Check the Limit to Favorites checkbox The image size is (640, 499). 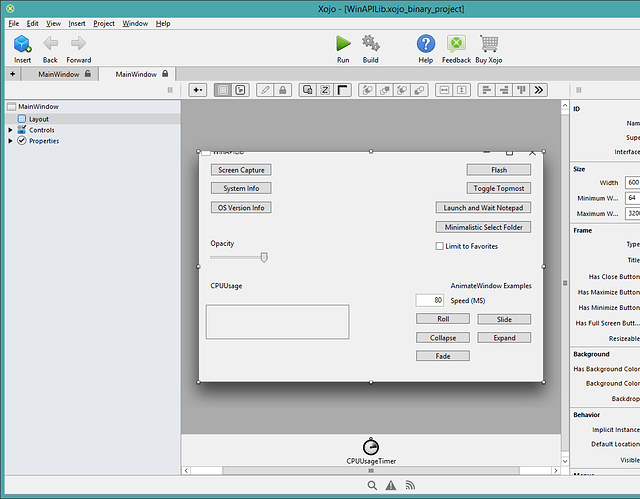[x=440, y=246]
